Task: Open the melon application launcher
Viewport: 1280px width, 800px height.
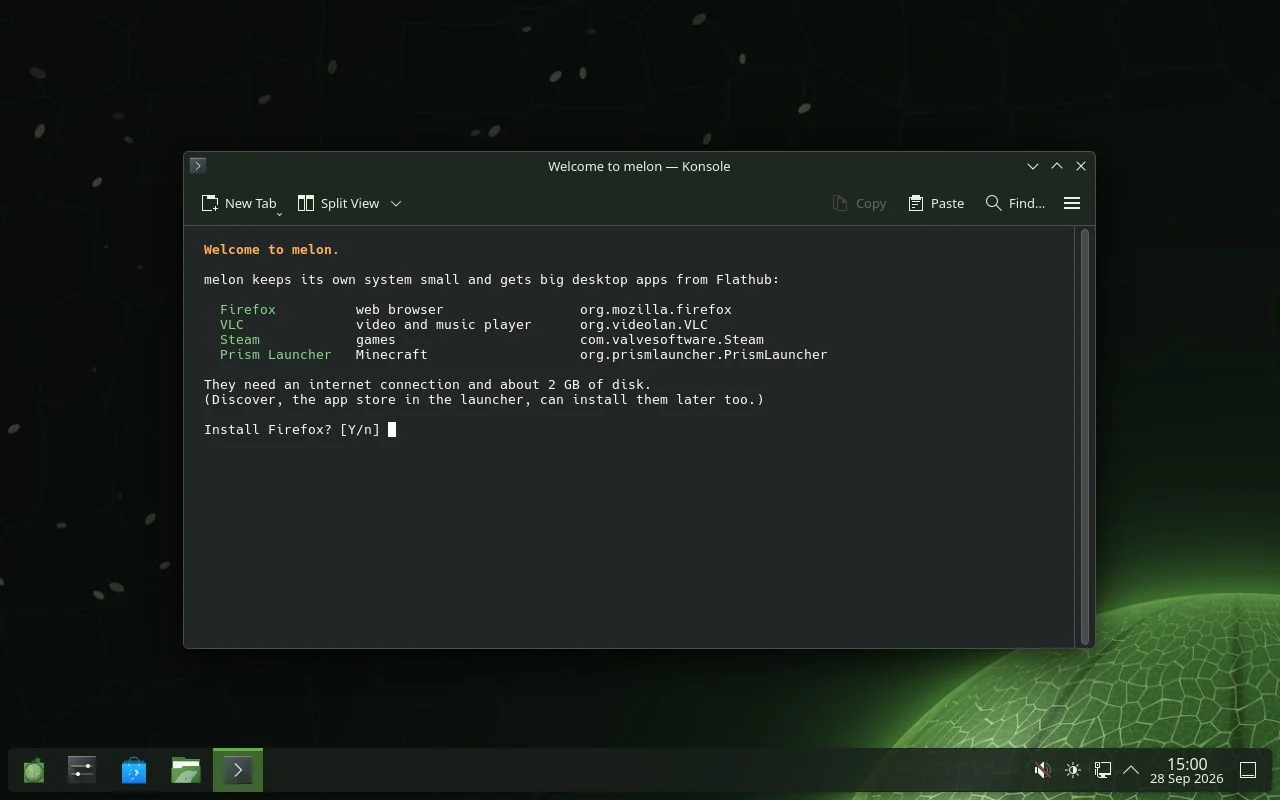Action: [x=34, y=770]
